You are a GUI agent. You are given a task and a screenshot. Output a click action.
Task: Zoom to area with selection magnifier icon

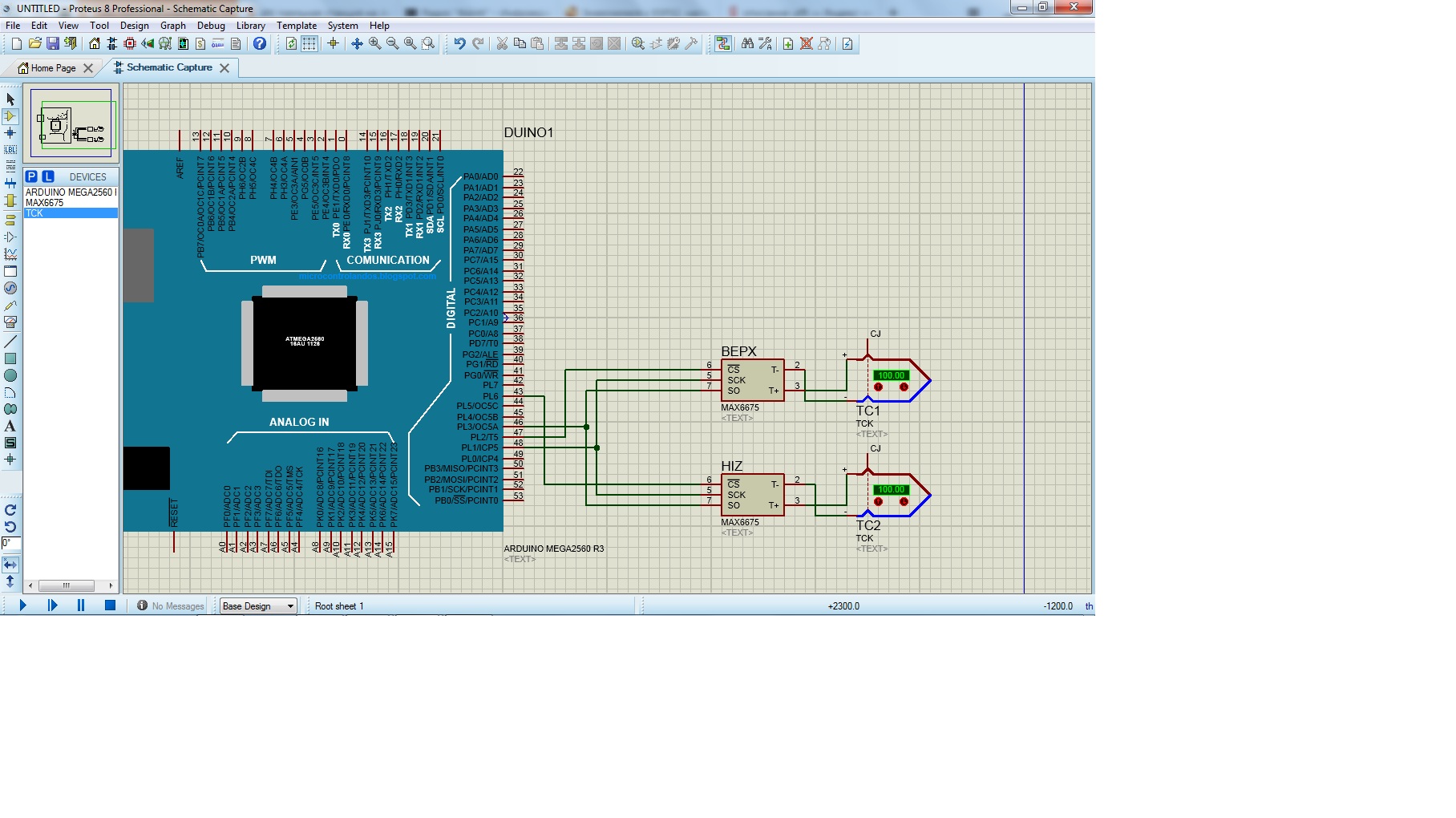(x=428, y=43)
